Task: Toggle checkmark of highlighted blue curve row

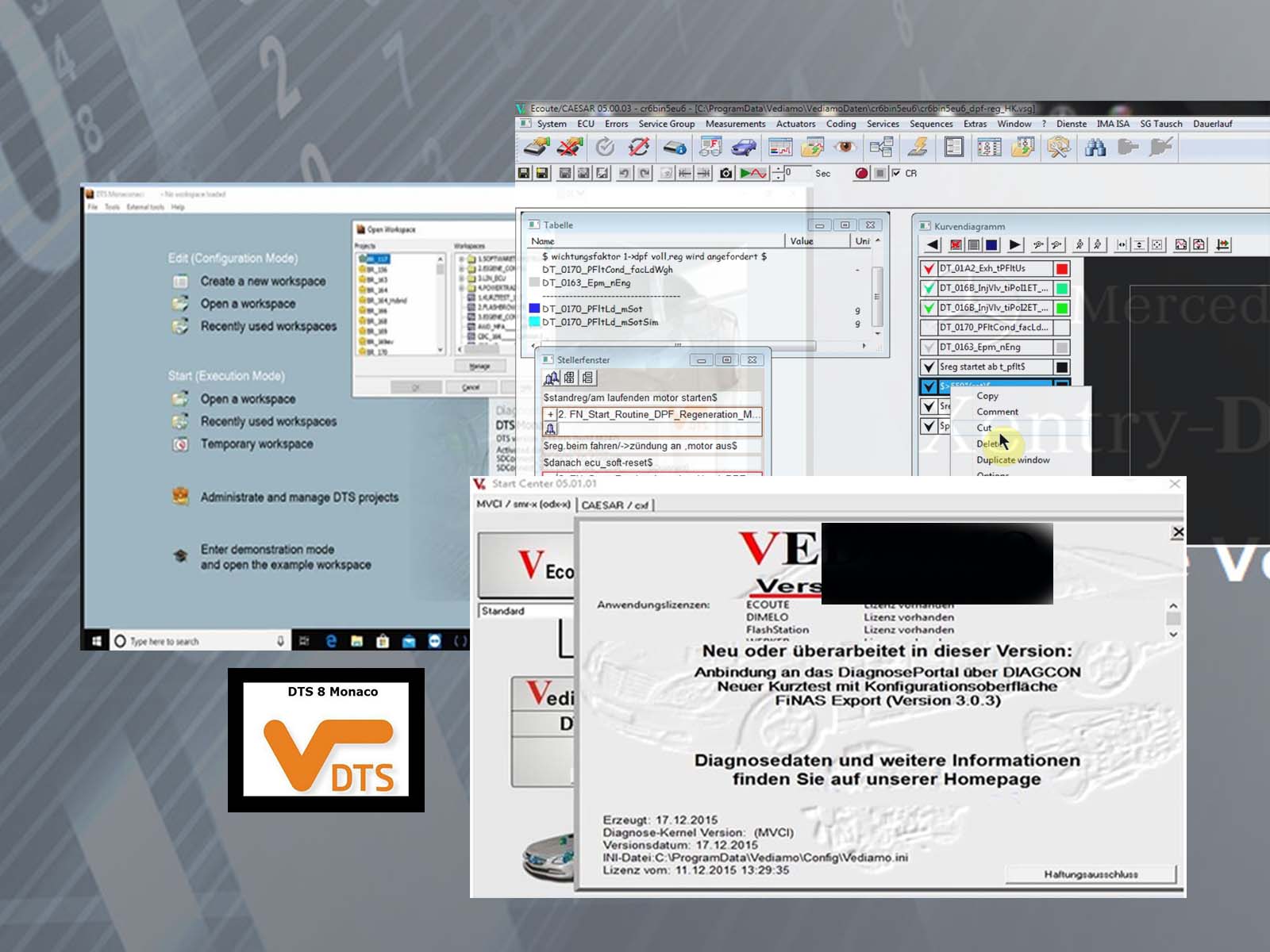Action: point(929,386)
